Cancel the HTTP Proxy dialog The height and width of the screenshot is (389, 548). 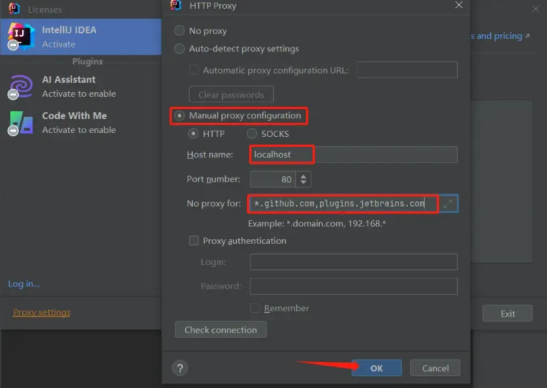[x=435, y=368]
